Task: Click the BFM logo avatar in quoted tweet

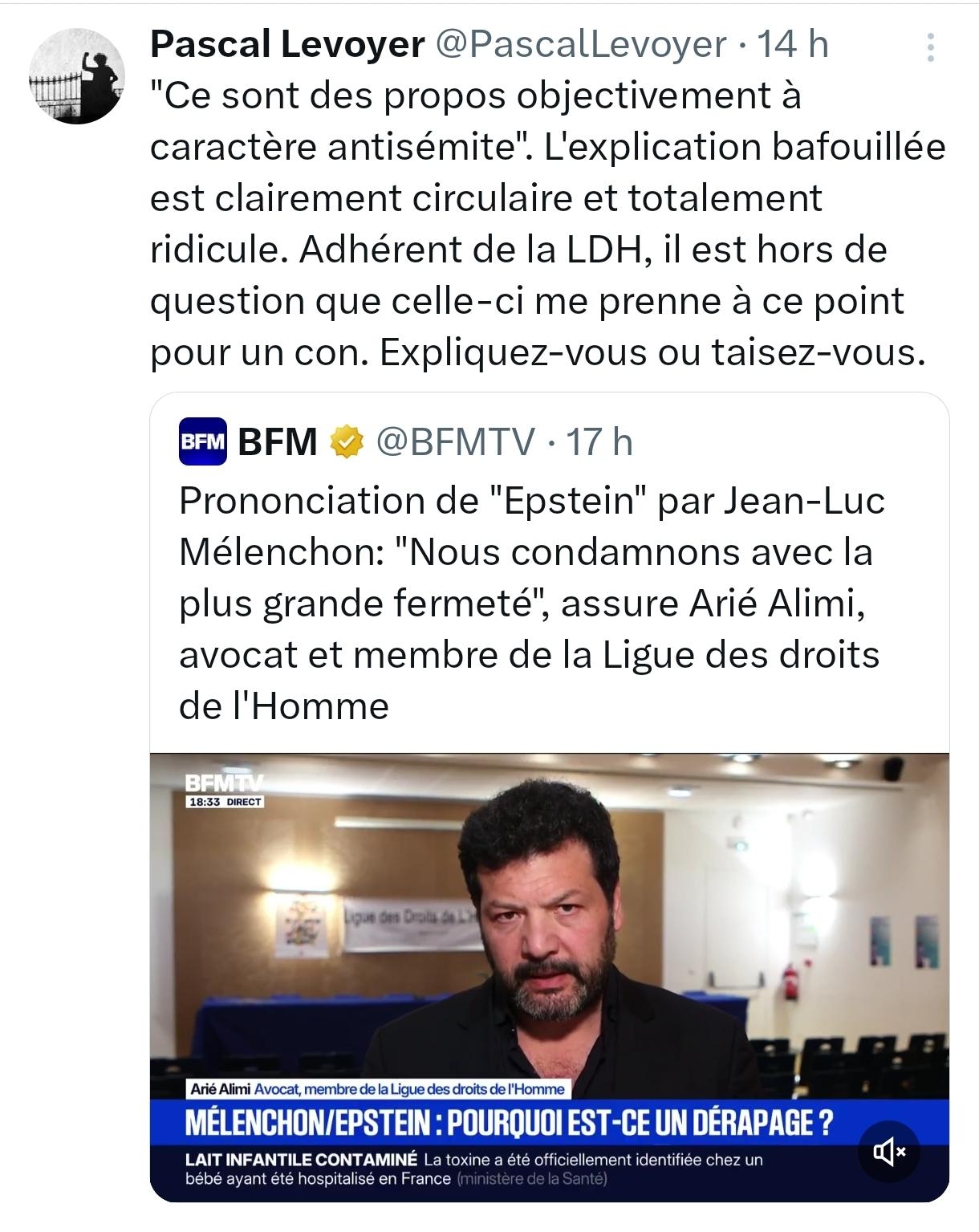Action: click(202, 441)
